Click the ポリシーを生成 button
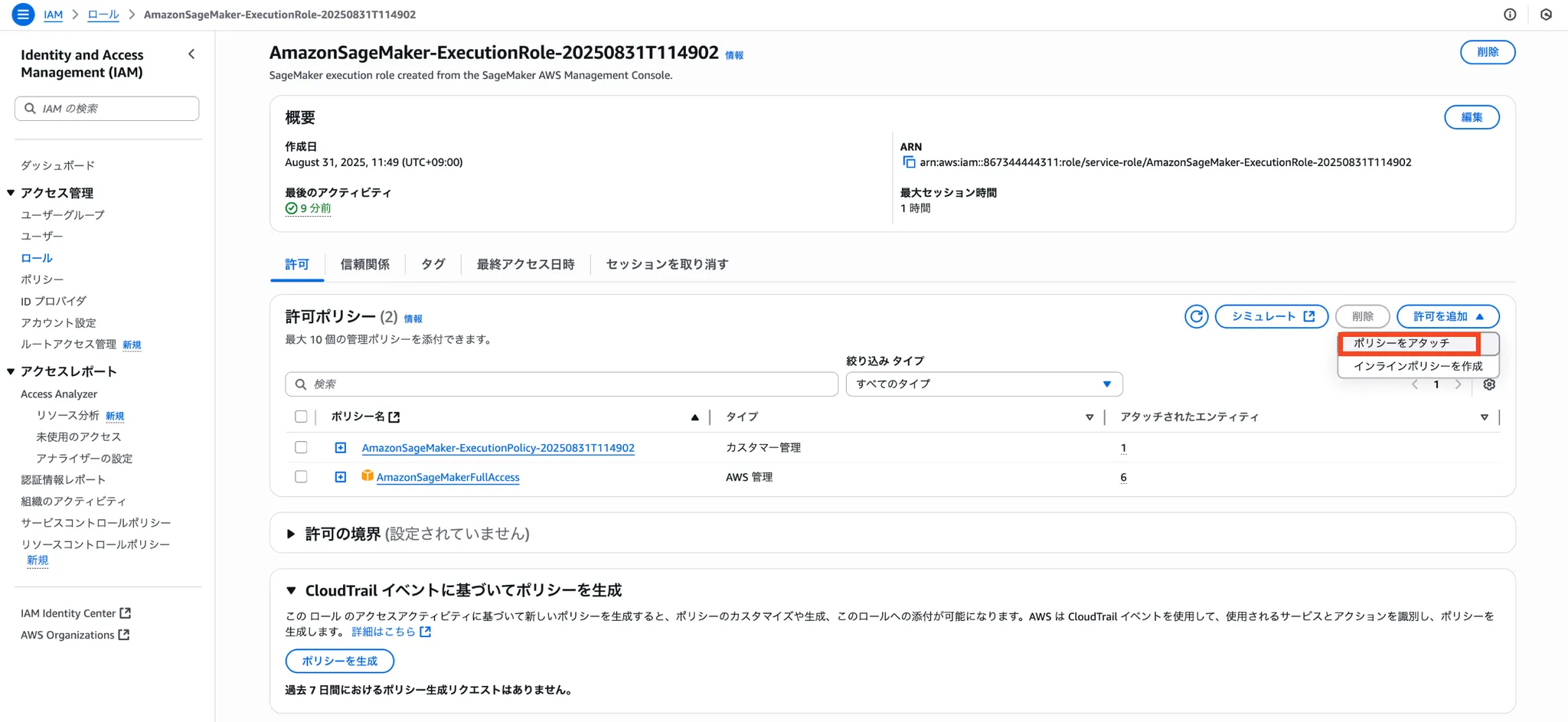This screenshot has height=722, width=1568. [x=340, y=661]
